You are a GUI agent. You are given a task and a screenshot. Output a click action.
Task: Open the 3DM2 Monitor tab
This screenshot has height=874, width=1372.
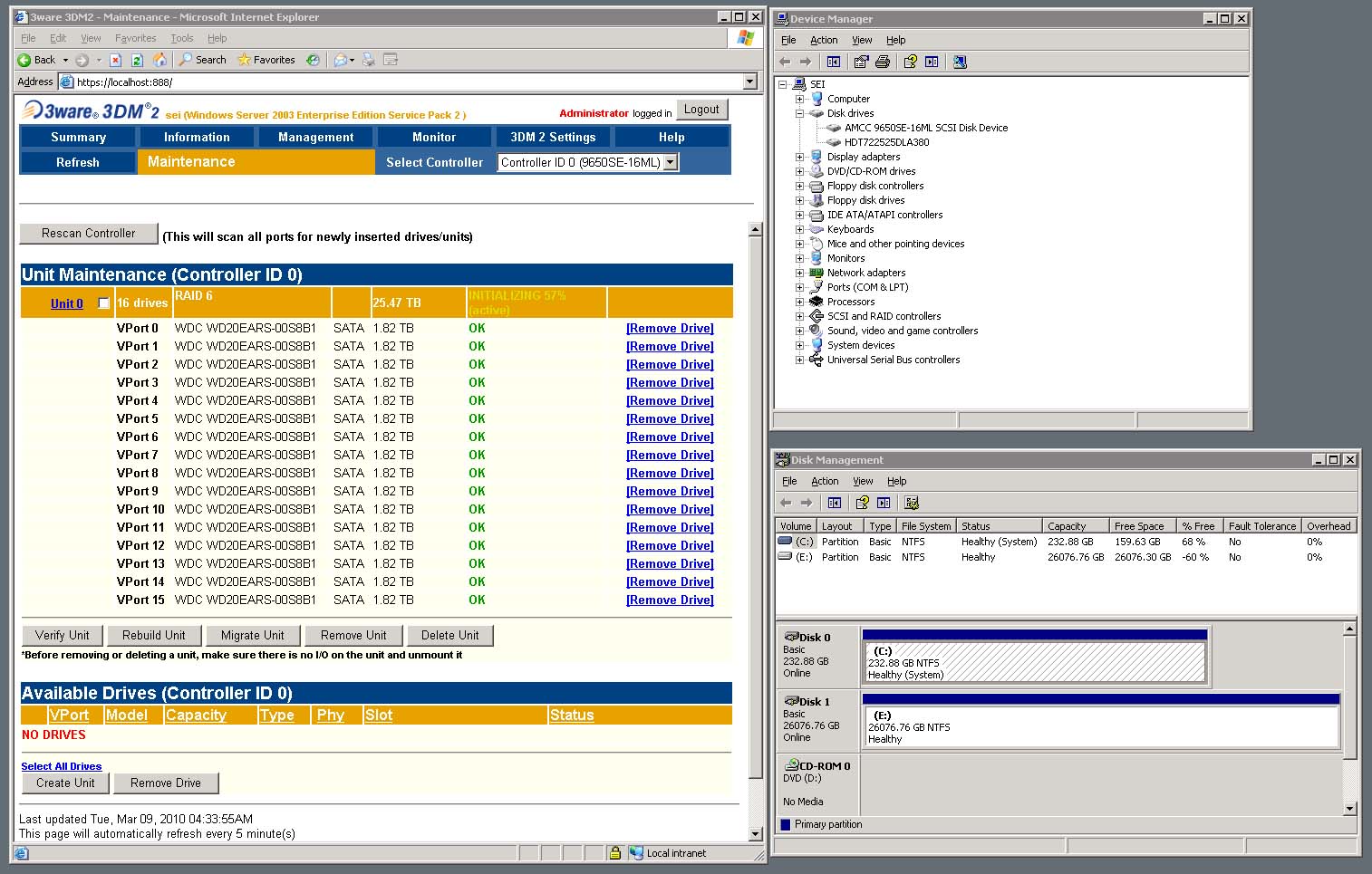[x=434, y=137]
